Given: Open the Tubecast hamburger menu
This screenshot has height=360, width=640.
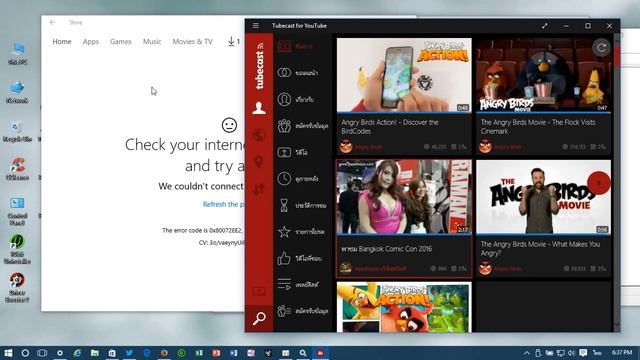Looking at the screenshot, I should (256, 26).
